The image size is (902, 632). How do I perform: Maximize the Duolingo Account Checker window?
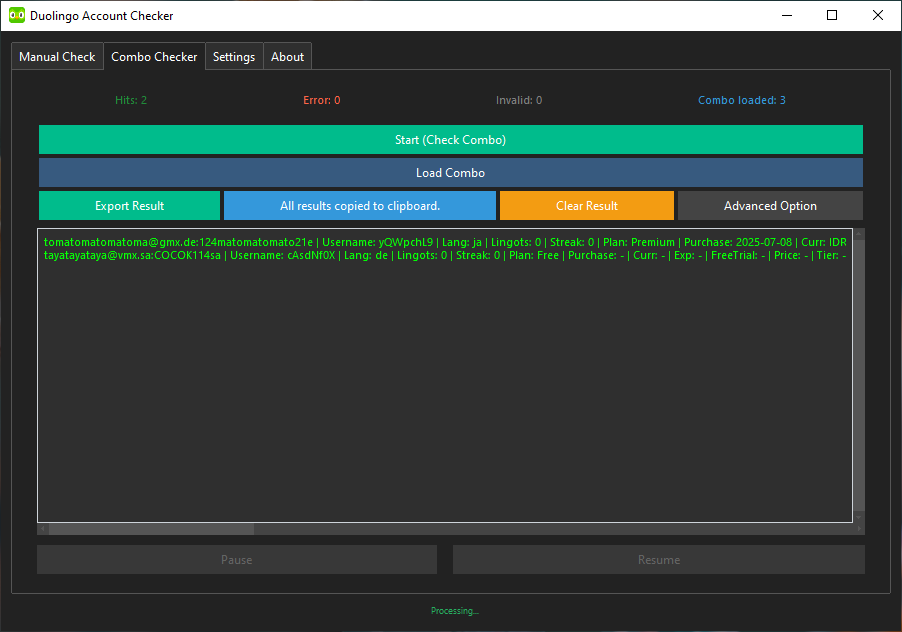tap(832, 16)
